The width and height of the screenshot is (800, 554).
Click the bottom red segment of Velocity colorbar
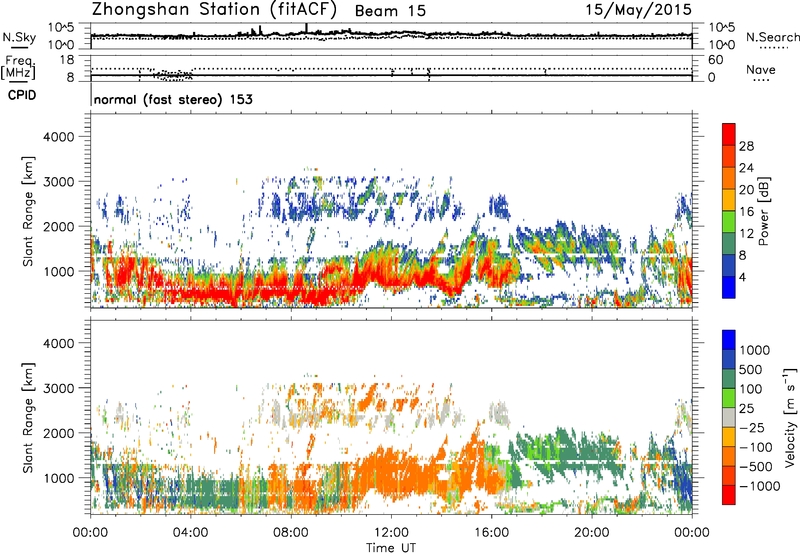pos(729,495)
